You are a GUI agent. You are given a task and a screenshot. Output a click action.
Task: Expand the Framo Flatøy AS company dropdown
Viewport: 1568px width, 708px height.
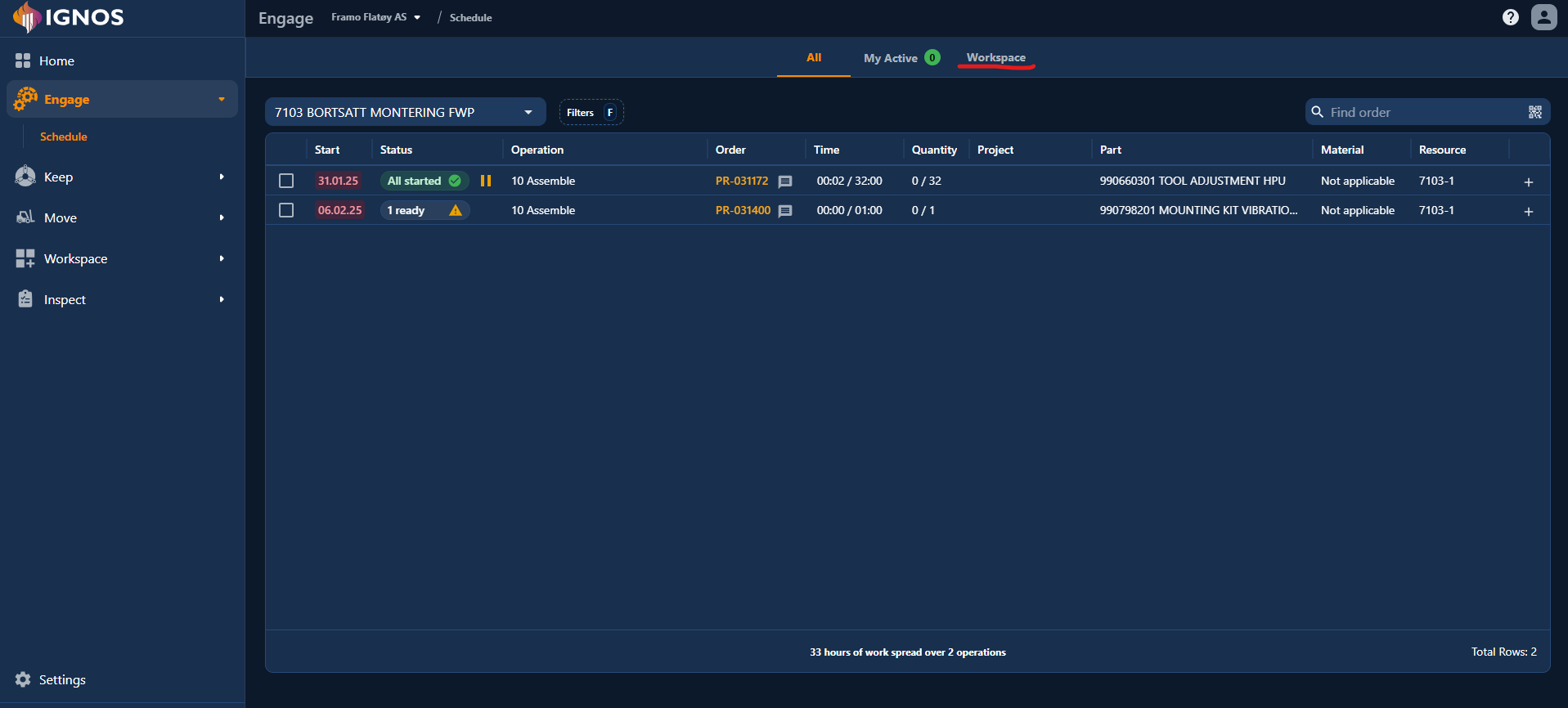click(375, 17)
